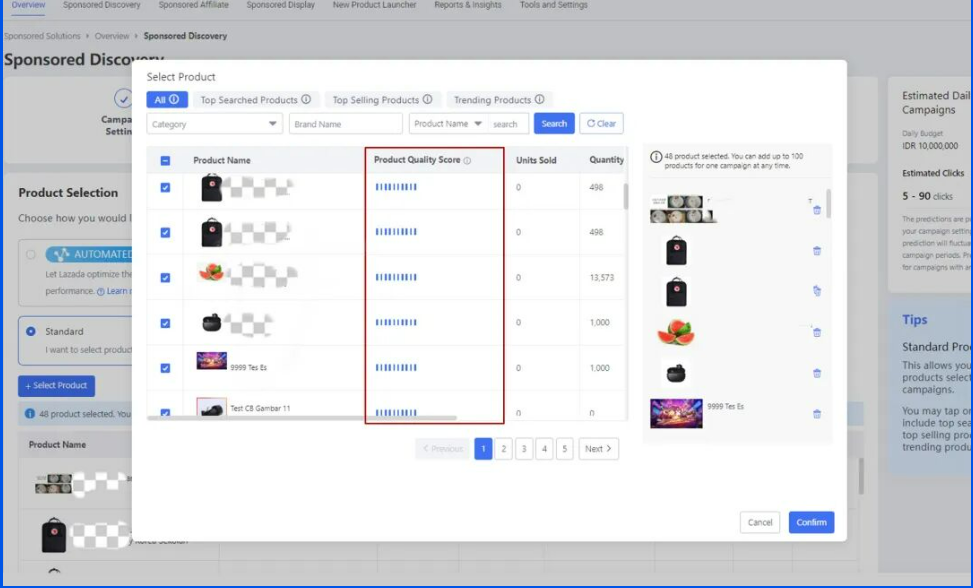Image resolution: width=973 pixels, height=588 pixels.
Task: Click the info icon on Top Selling Products
Action: [x=427, y=100]
